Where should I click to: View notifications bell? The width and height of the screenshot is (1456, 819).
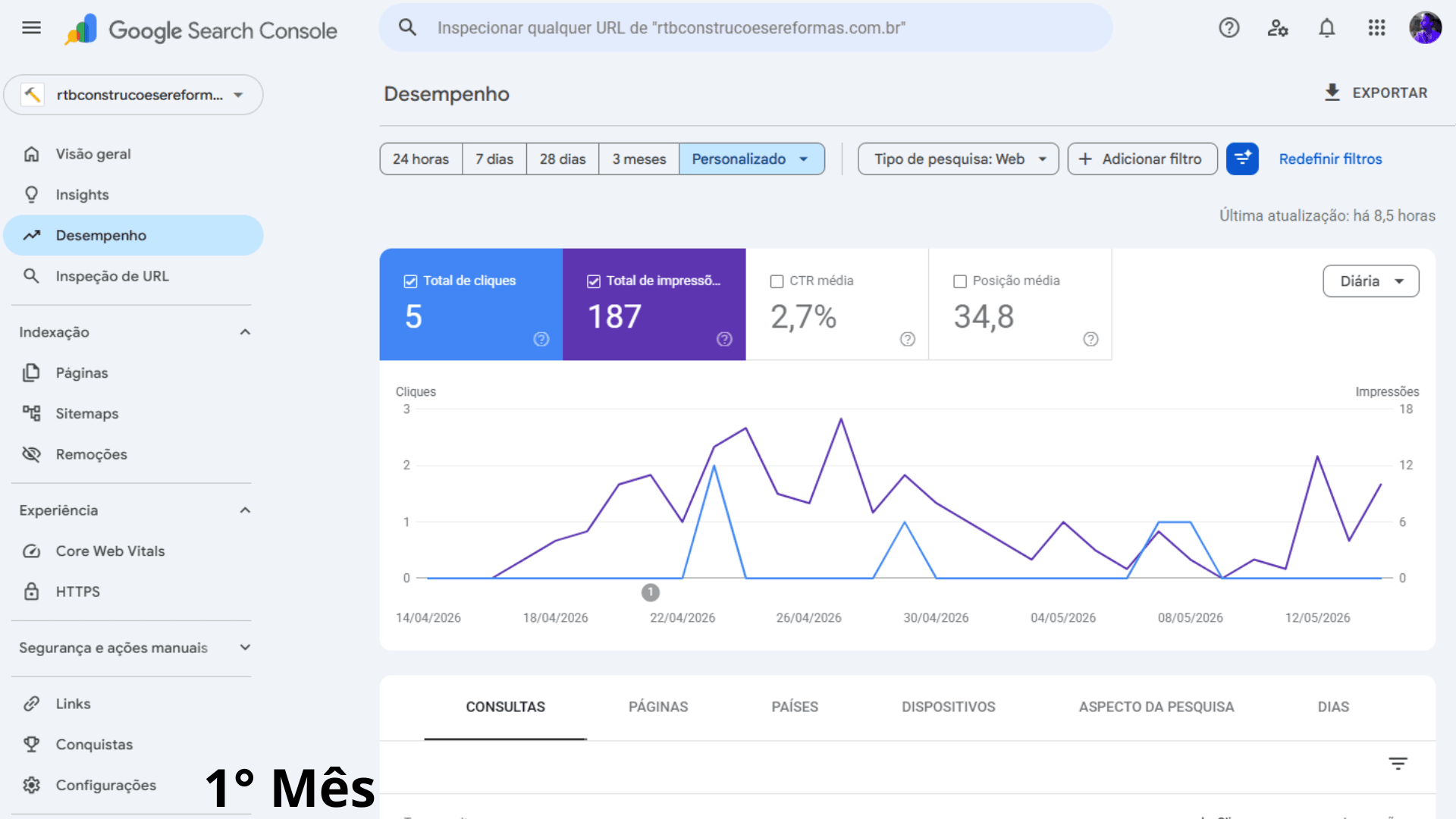coord(1326,28)
